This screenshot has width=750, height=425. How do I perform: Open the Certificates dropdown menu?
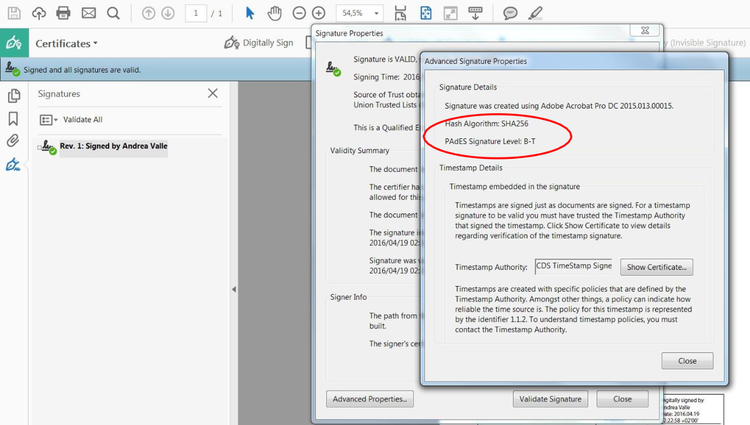point(66,44)
